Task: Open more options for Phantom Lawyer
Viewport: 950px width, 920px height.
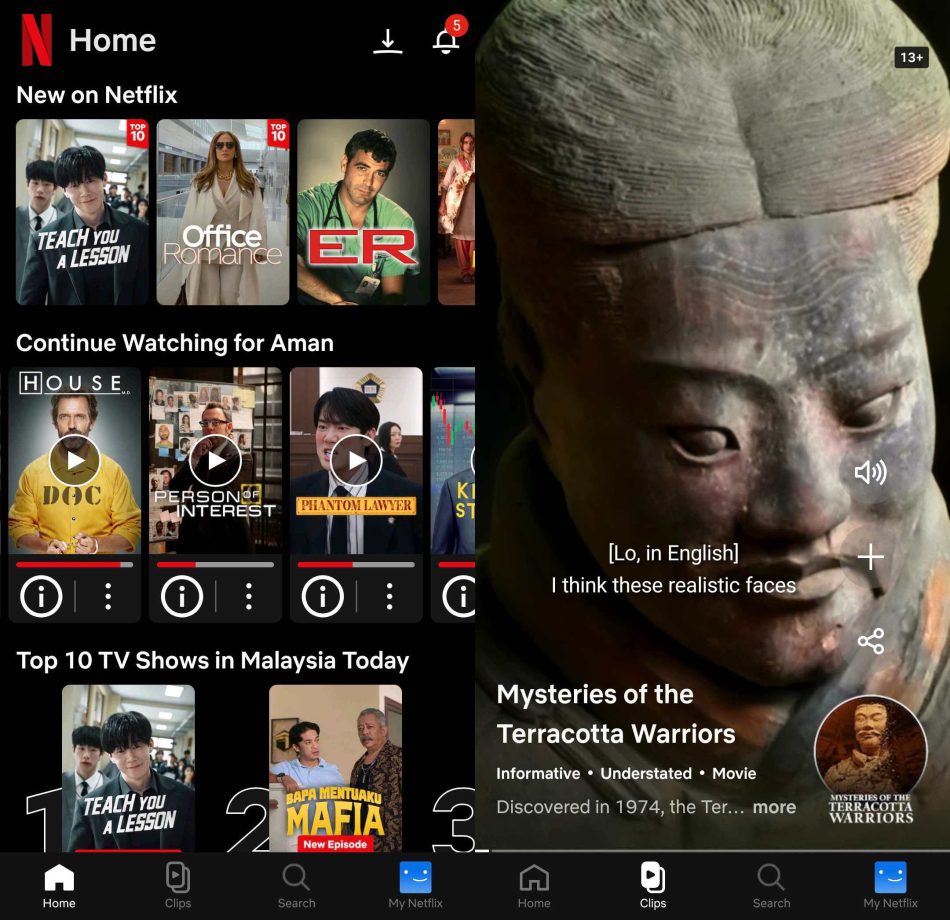Action: click(389, 596)
